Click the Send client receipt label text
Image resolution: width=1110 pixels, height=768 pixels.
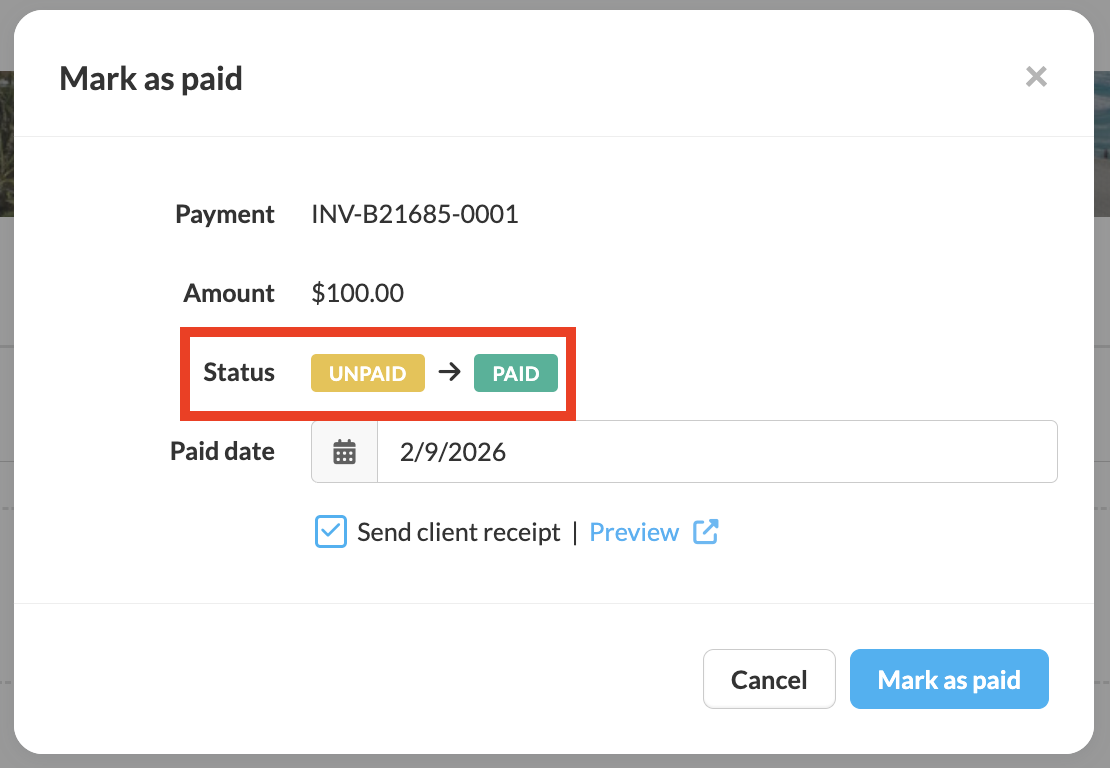(458, 532)
